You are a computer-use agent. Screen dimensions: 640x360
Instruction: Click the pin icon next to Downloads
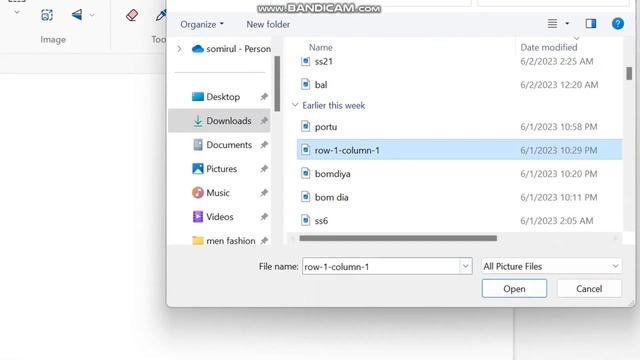(264, 121)
